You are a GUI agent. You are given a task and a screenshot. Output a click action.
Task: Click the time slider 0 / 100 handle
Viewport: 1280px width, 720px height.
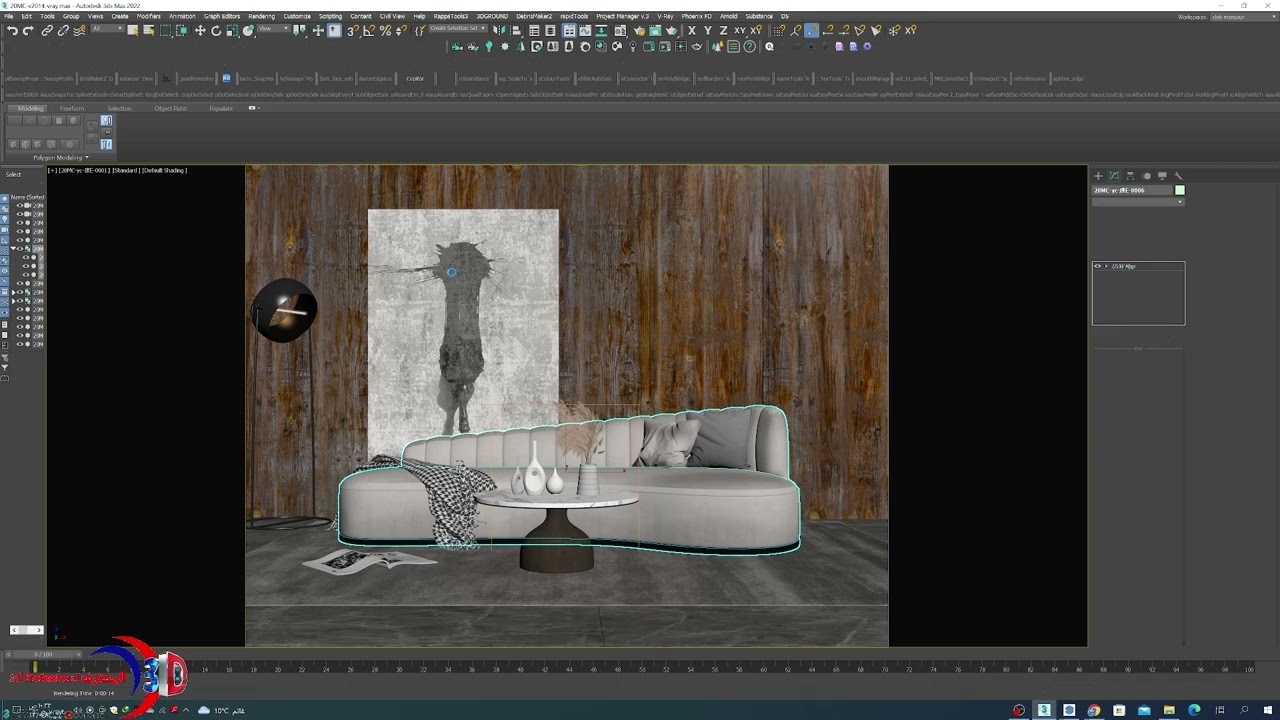43,654
